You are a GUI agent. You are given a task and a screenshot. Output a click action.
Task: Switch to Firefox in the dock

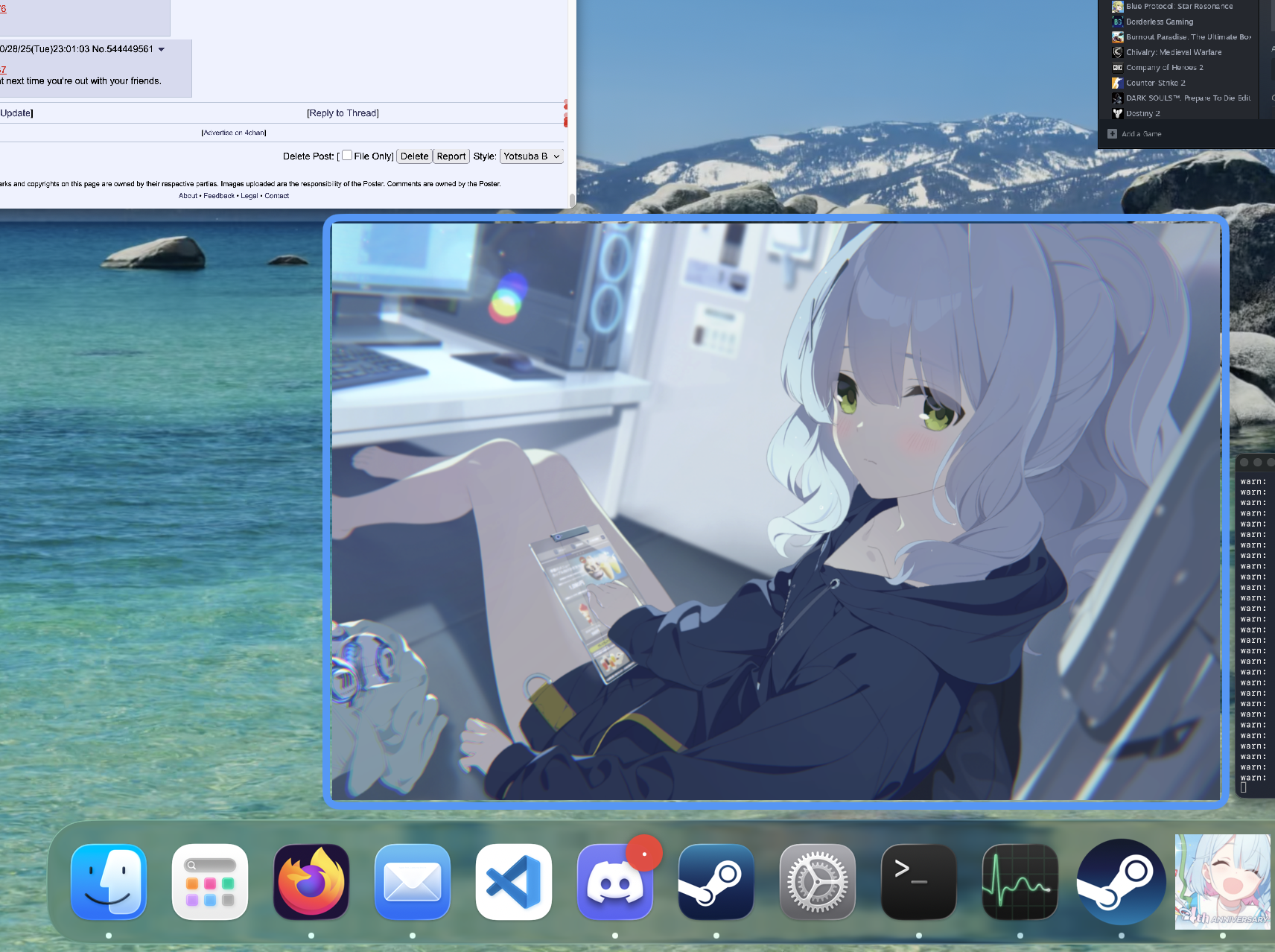[311, 882]
